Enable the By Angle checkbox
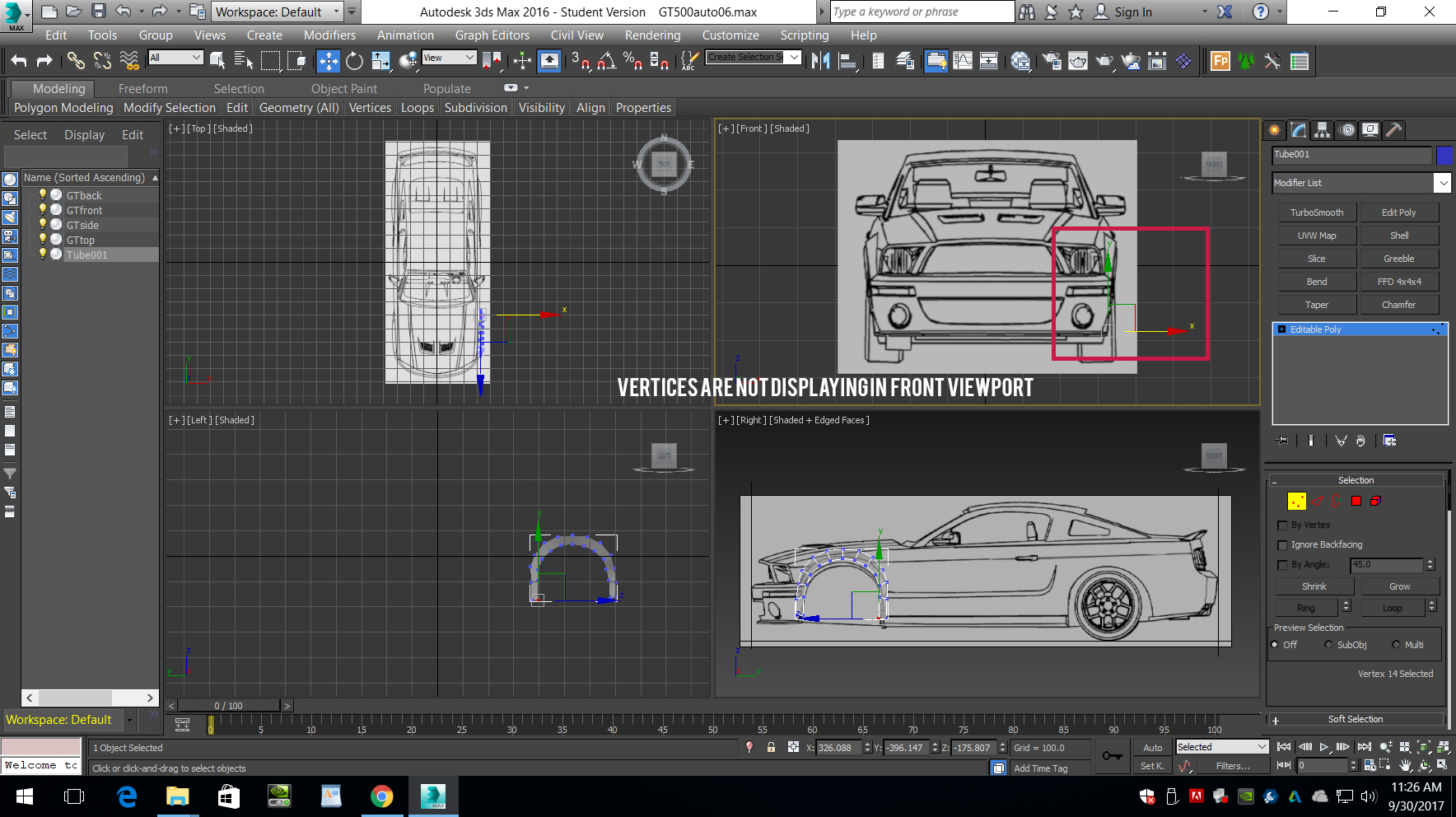 (1282, 564)
